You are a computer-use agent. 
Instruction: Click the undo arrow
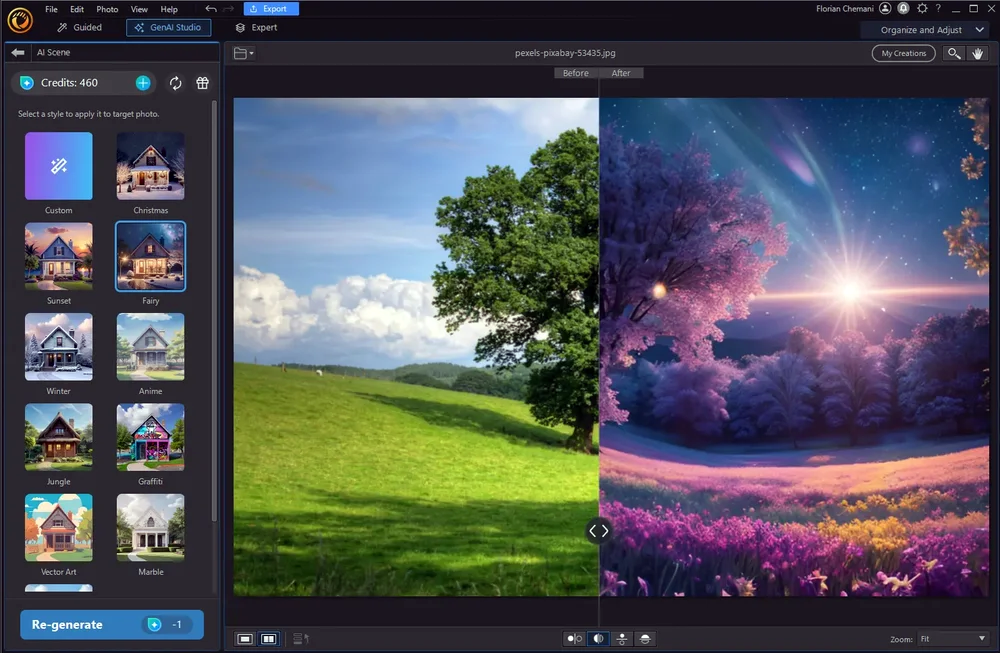pyautogui.click(x=211, y=9)
